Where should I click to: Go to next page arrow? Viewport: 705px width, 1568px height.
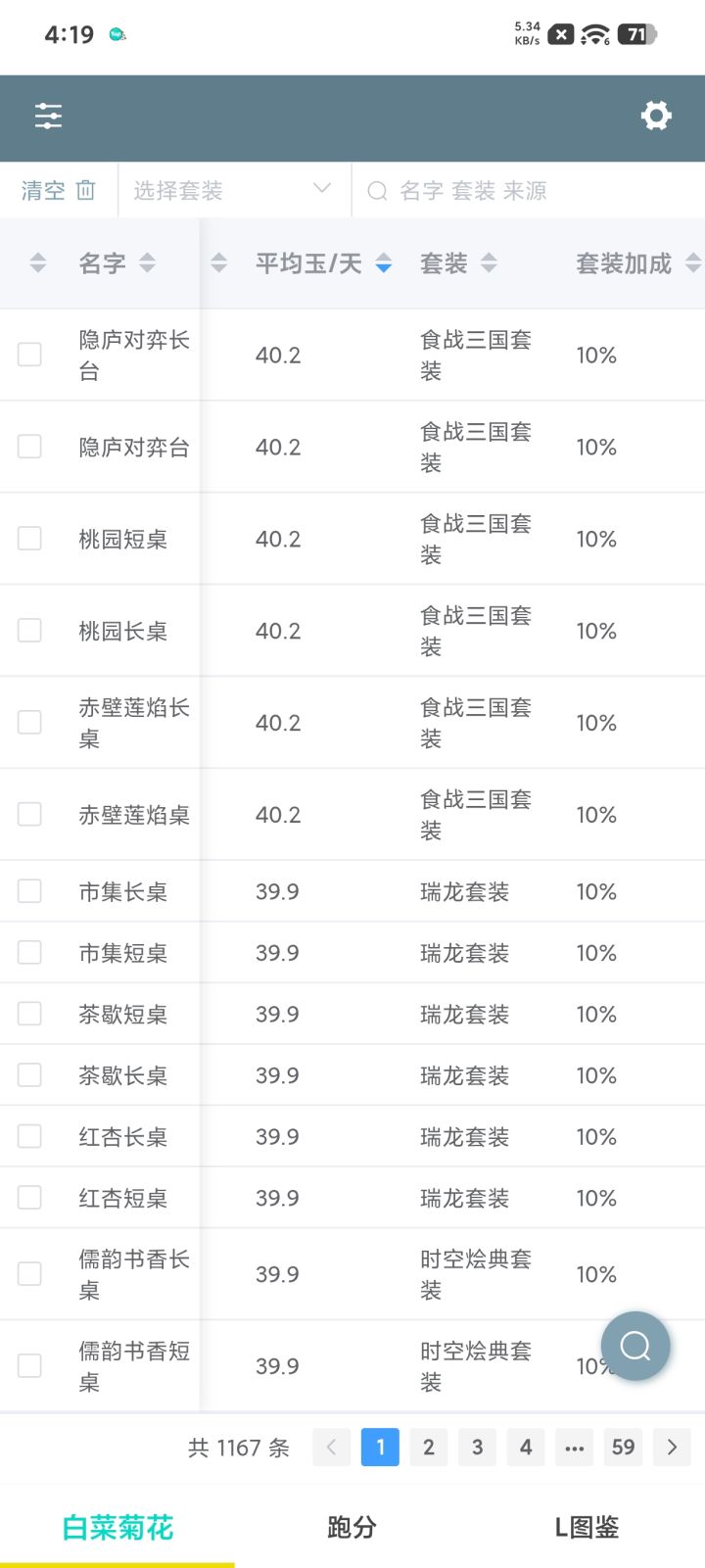tap(672, 1447)
